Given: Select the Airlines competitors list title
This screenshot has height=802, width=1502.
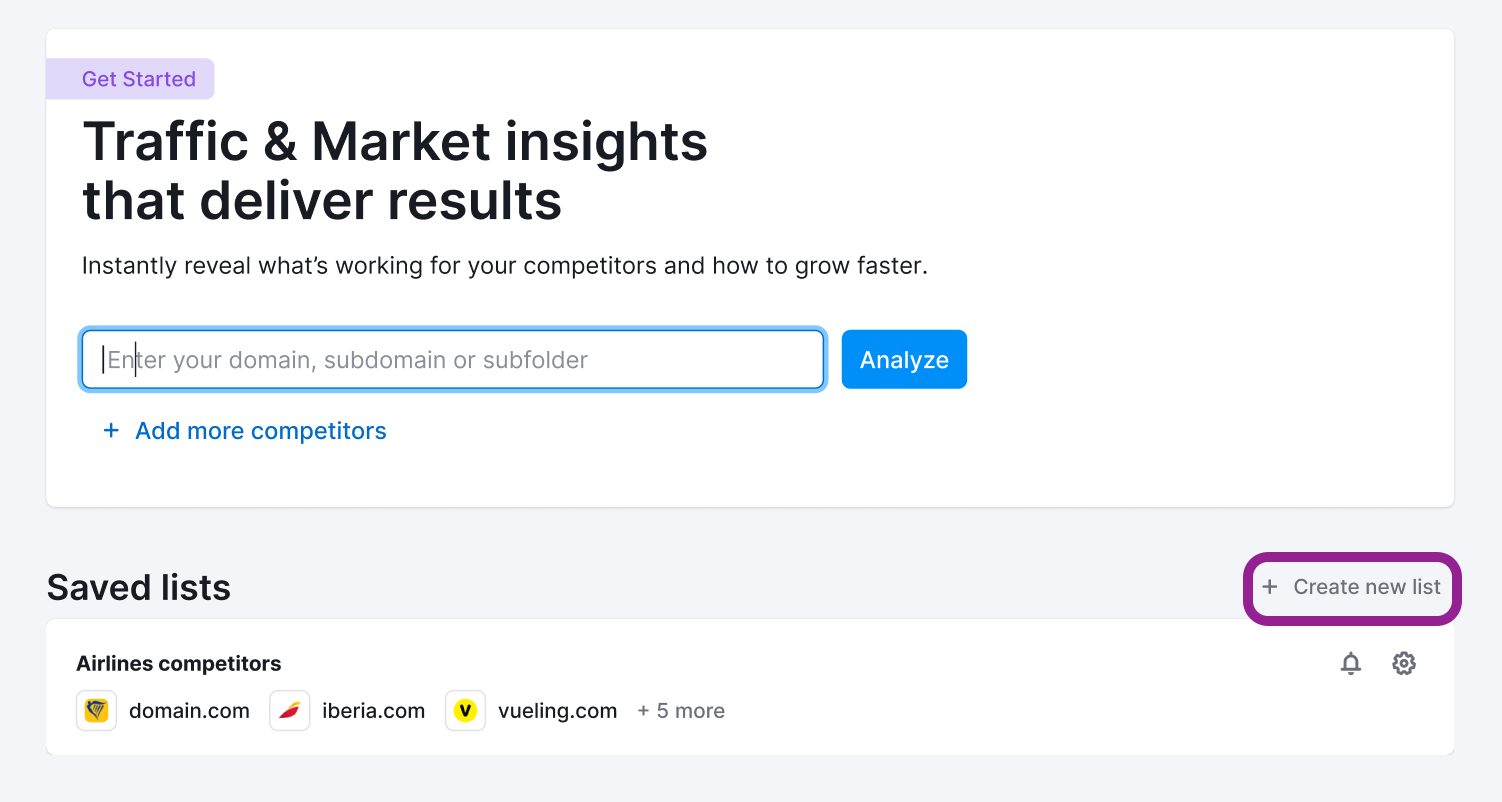Looking at the screenshot, I should coord(179,663).
